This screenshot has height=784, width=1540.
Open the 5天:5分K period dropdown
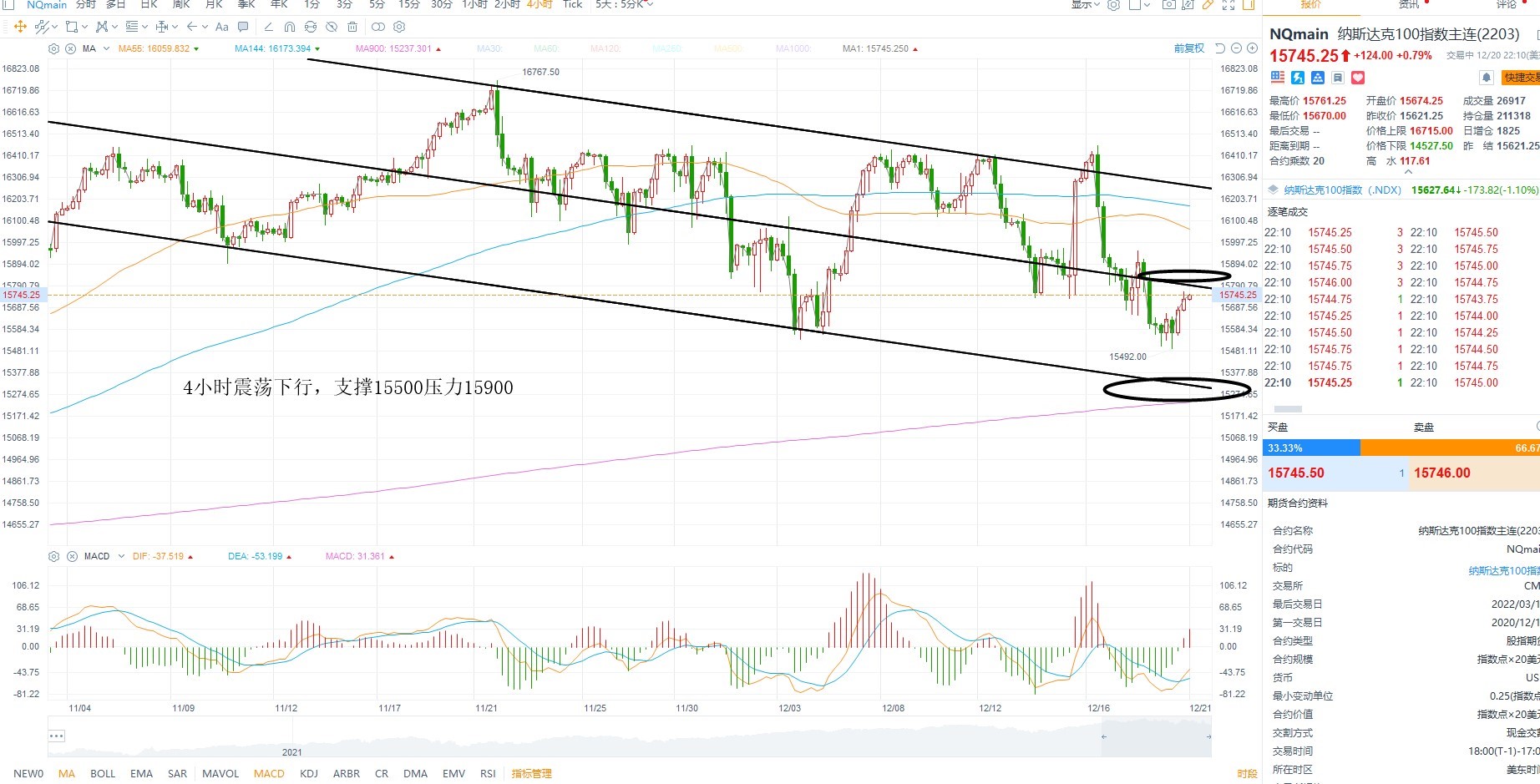pos(624,4)
